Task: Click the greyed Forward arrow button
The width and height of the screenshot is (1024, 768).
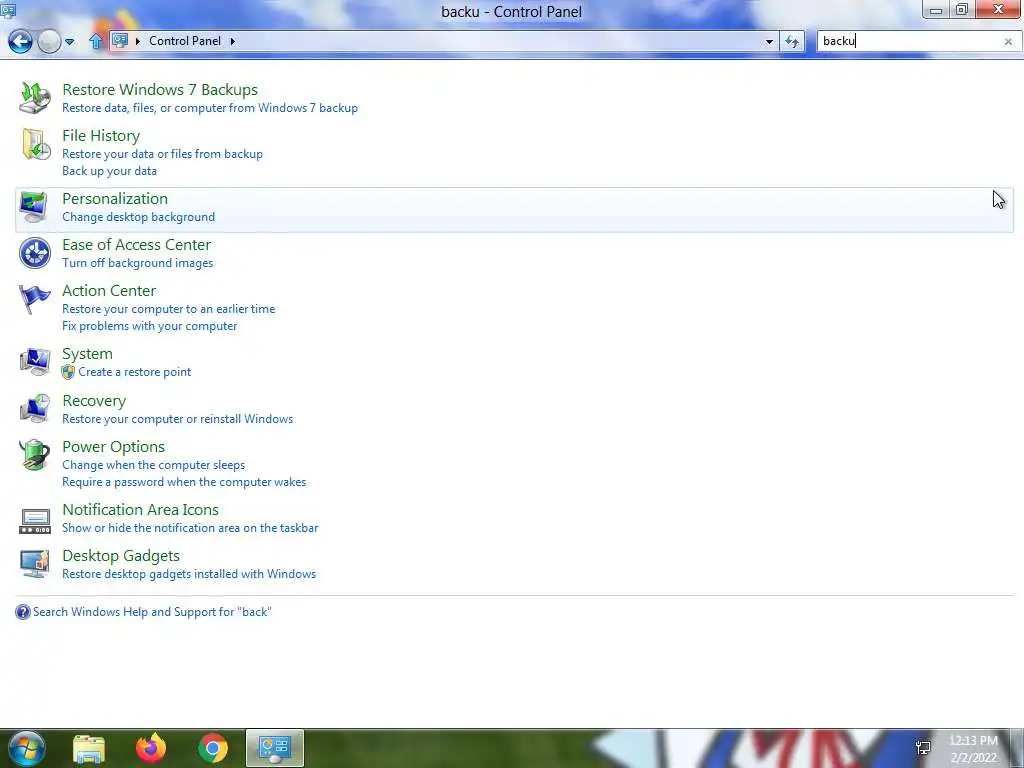Action: pyautogui.click(x=48, y=41)
